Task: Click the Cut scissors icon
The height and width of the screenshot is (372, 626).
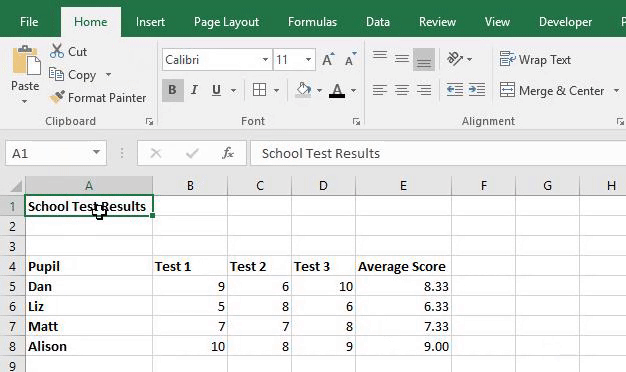Action: (57, 51)
